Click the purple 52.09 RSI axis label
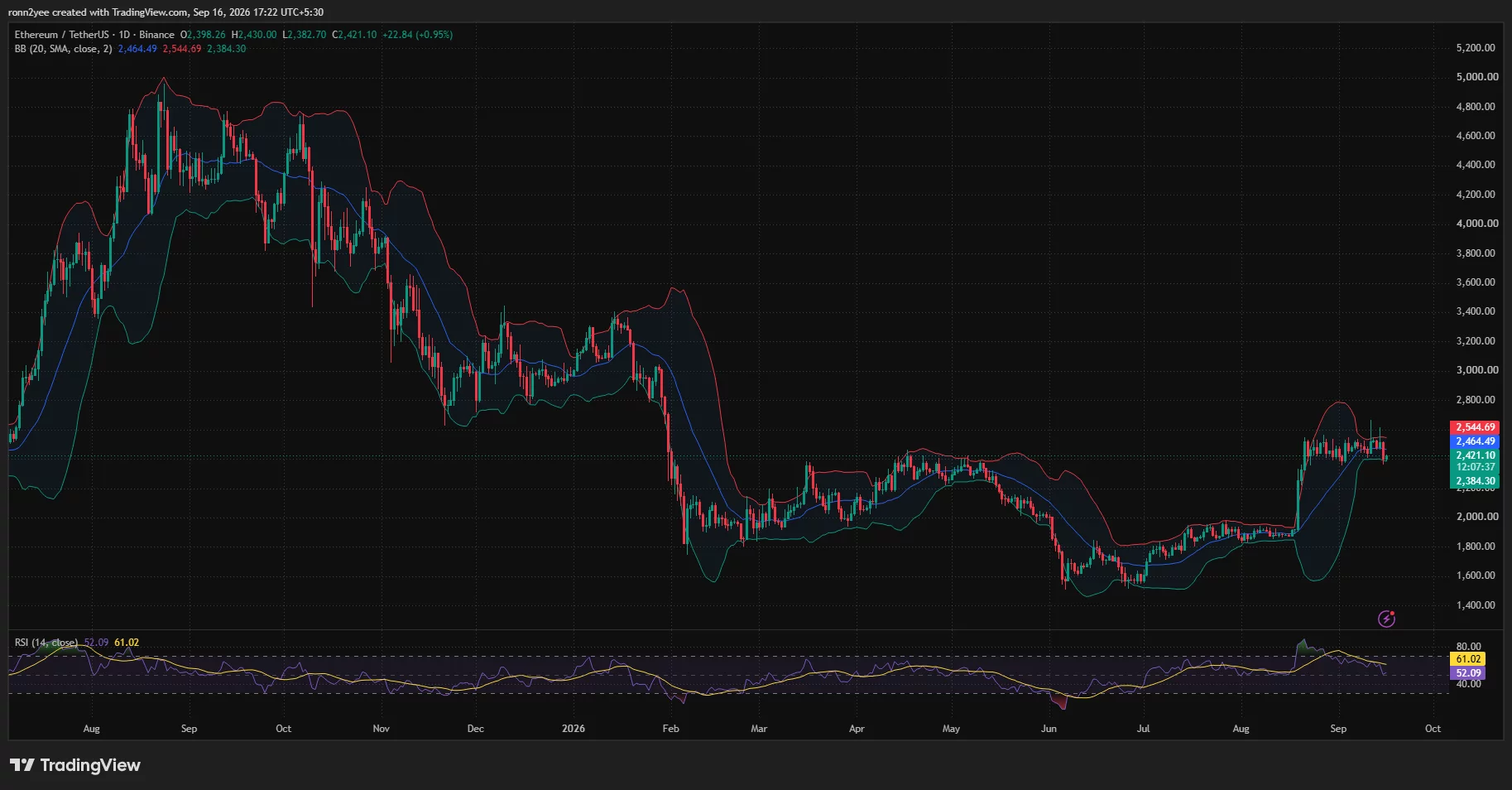This screenshot has width=1512, height=790. point(1468,673)
